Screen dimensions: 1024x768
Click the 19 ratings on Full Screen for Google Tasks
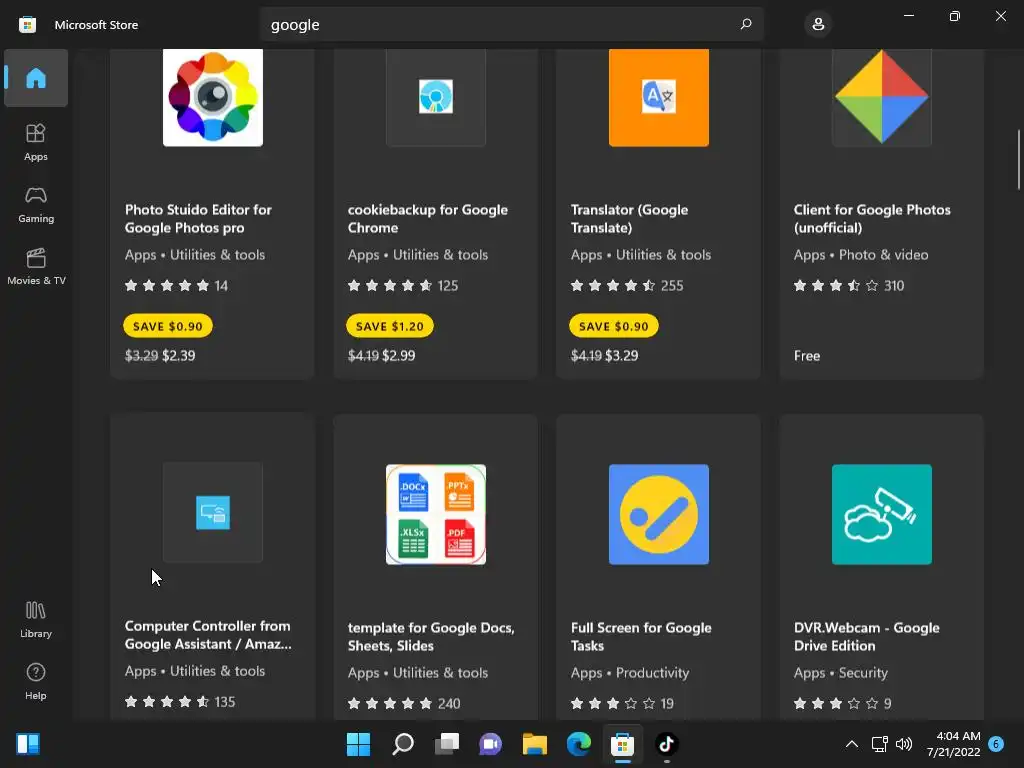[x=622, y=703]
